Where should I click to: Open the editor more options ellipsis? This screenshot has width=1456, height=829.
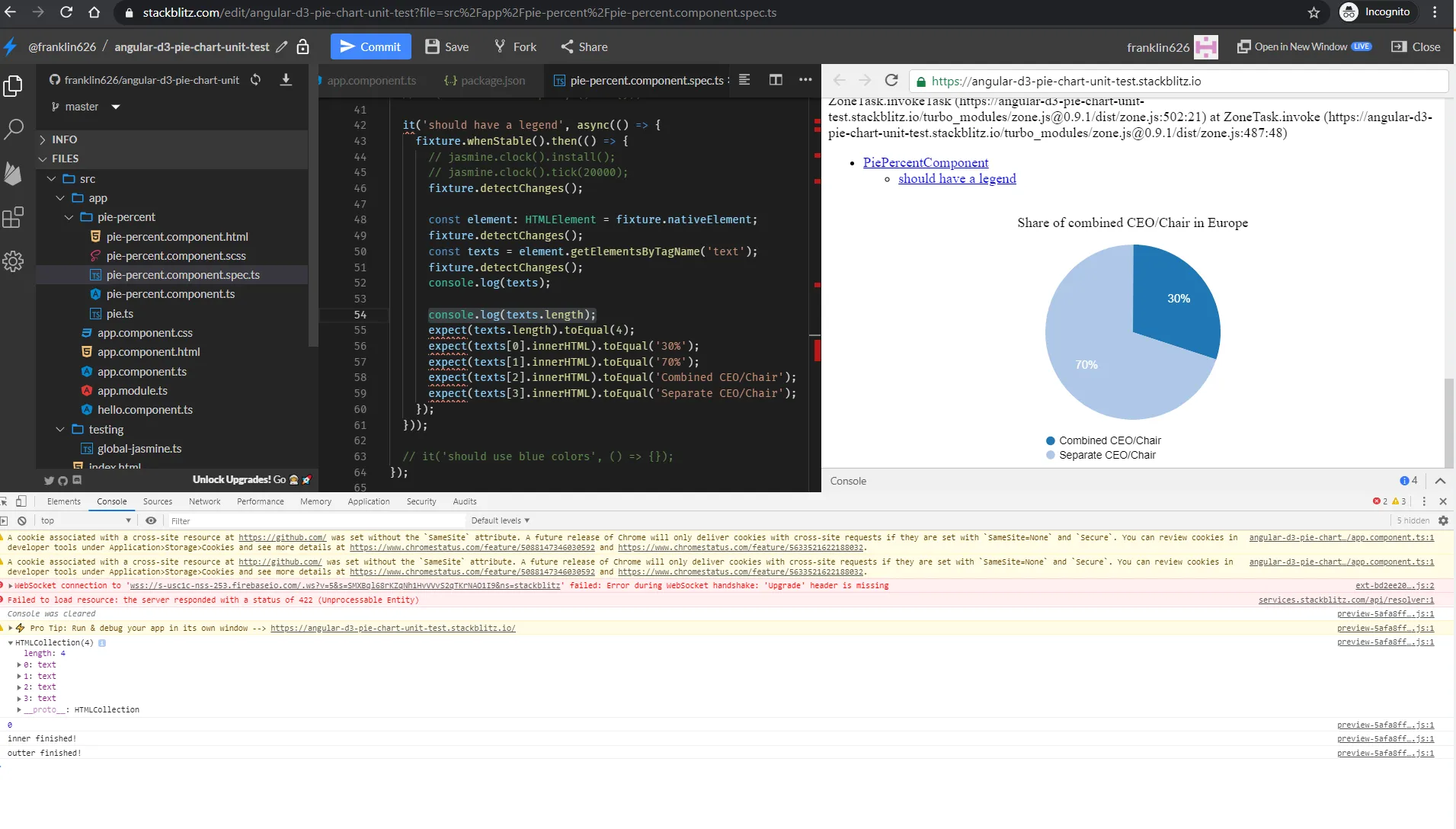tap(805, 80)
